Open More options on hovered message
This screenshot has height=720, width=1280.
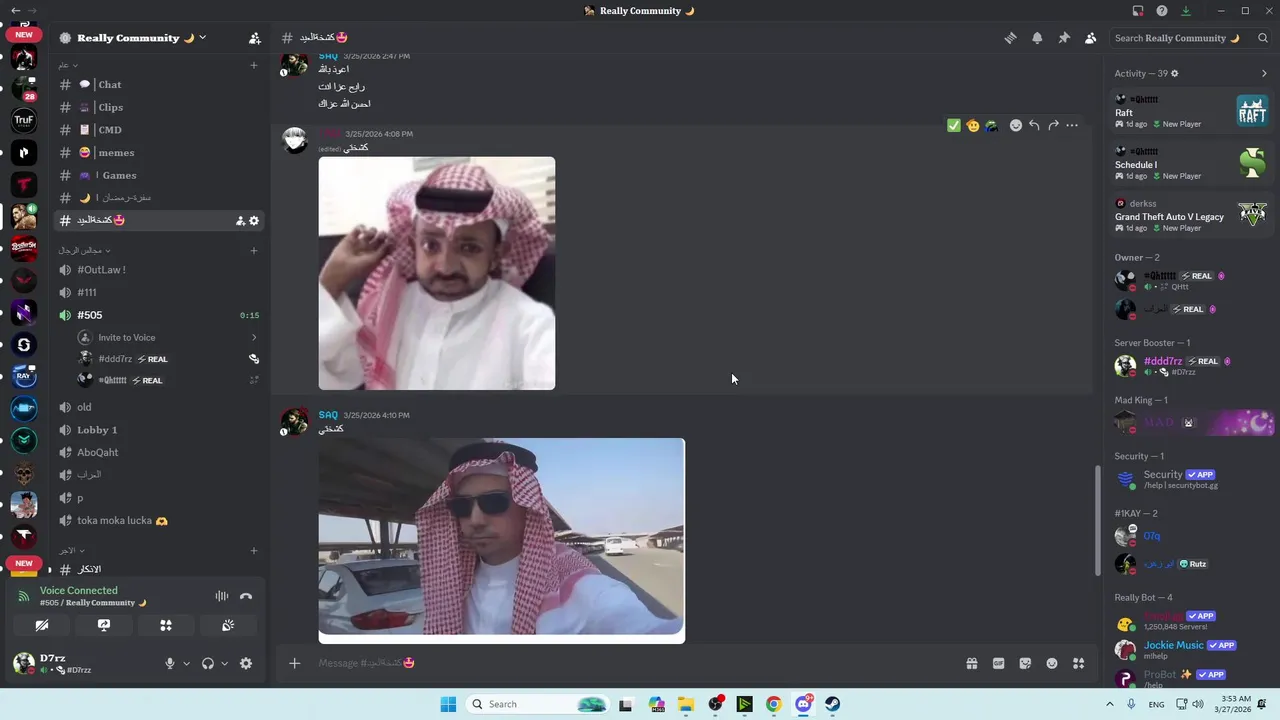pyautogui.click(x=1072, y=125)
